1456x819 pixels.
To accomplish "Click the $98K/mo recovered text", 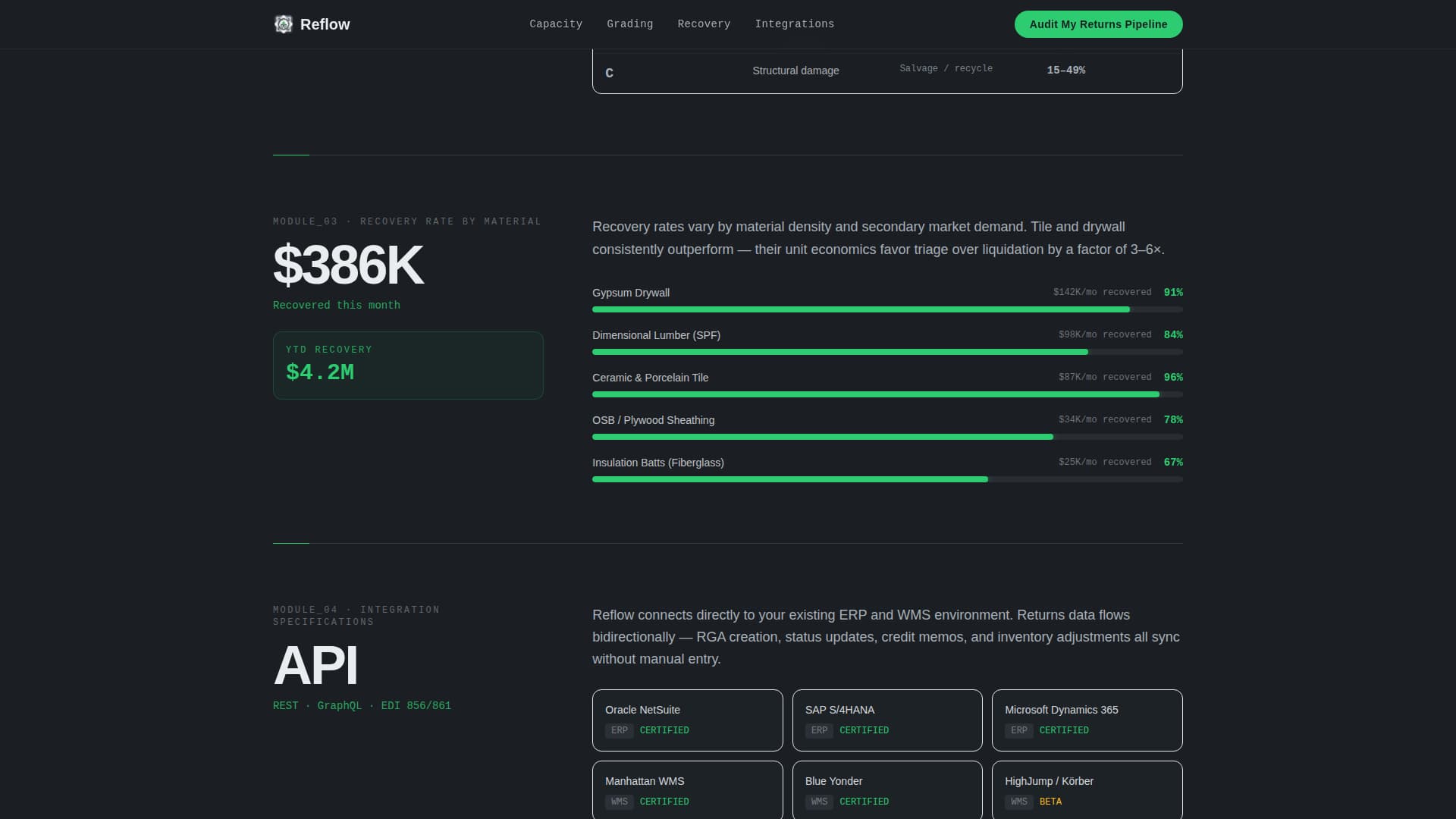I will coord(1105,334).
